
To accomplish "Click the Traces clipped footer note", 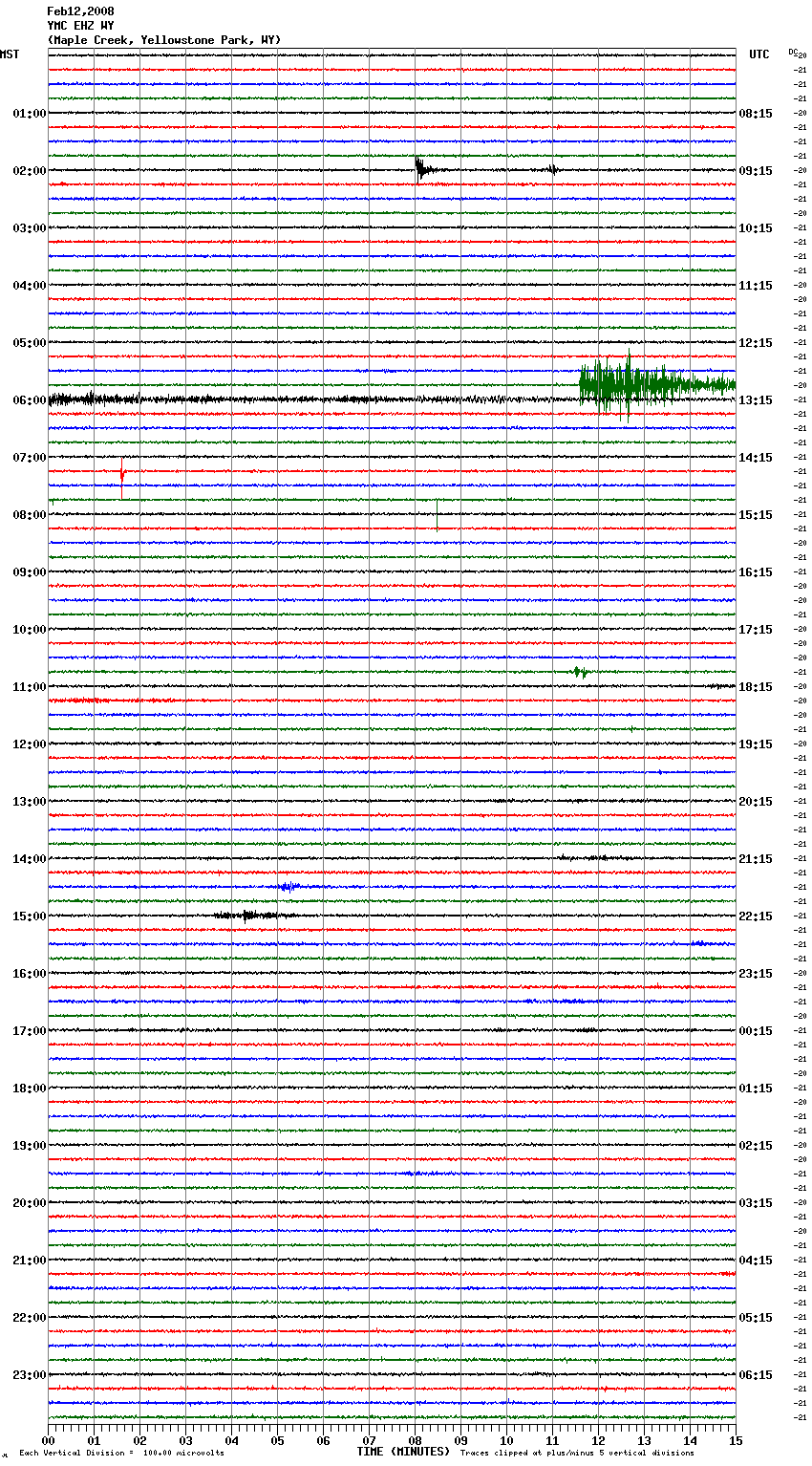I will pos(577,1453).
